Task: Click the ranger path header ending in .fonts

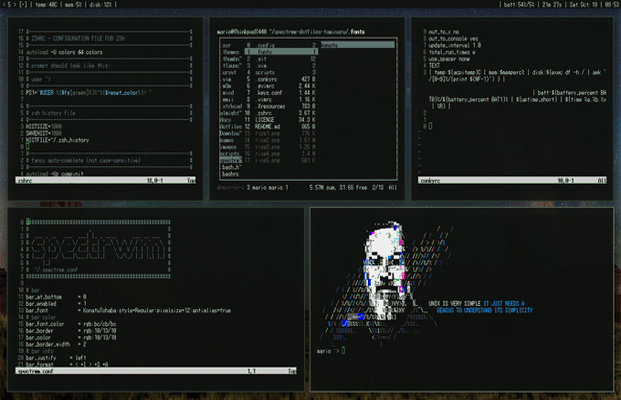Action: click(291, 32)
